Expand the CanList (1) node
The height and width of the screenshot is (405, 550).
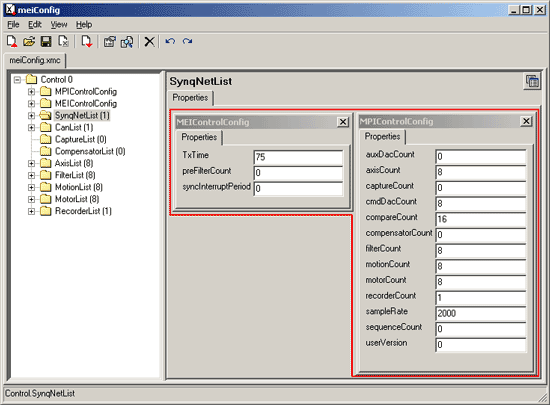31,127
